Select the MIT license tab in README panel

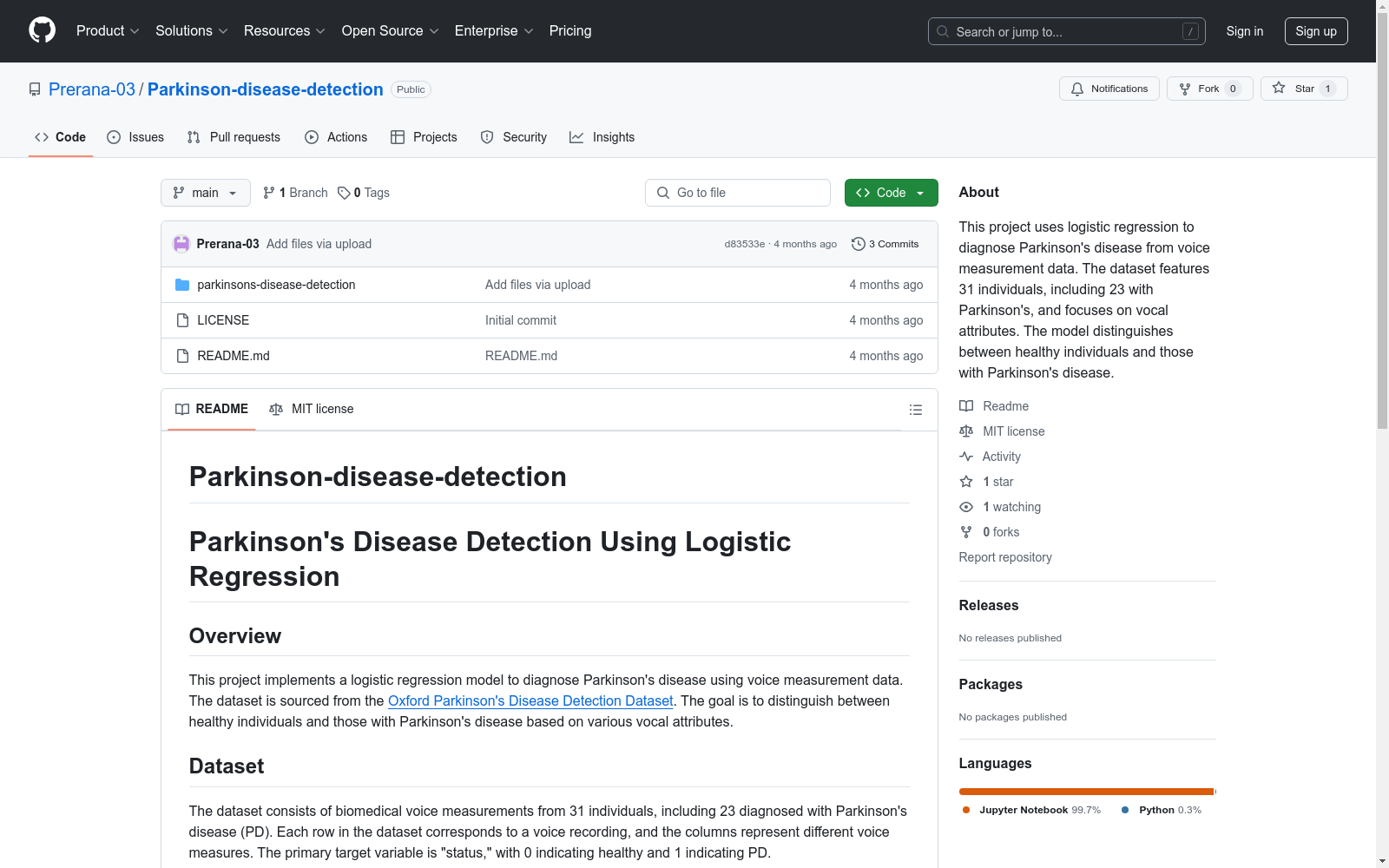click(312, 409)
